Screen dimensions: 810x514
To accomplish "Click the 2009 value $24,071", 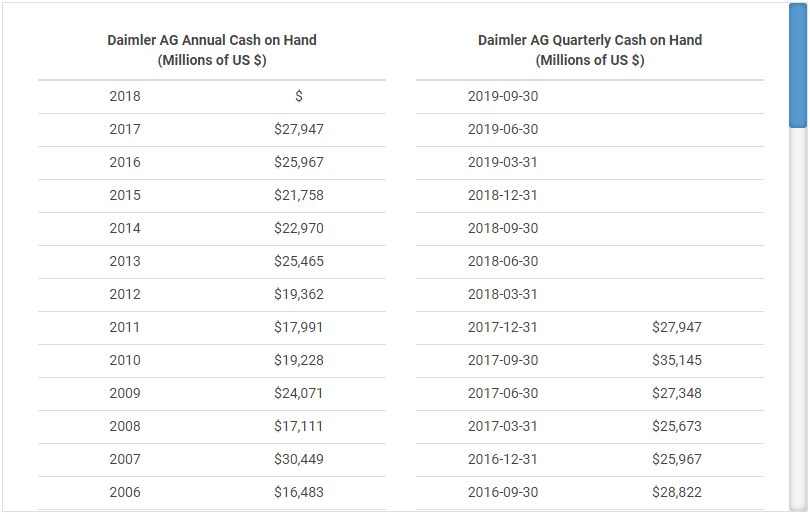I will pos(299,393).
